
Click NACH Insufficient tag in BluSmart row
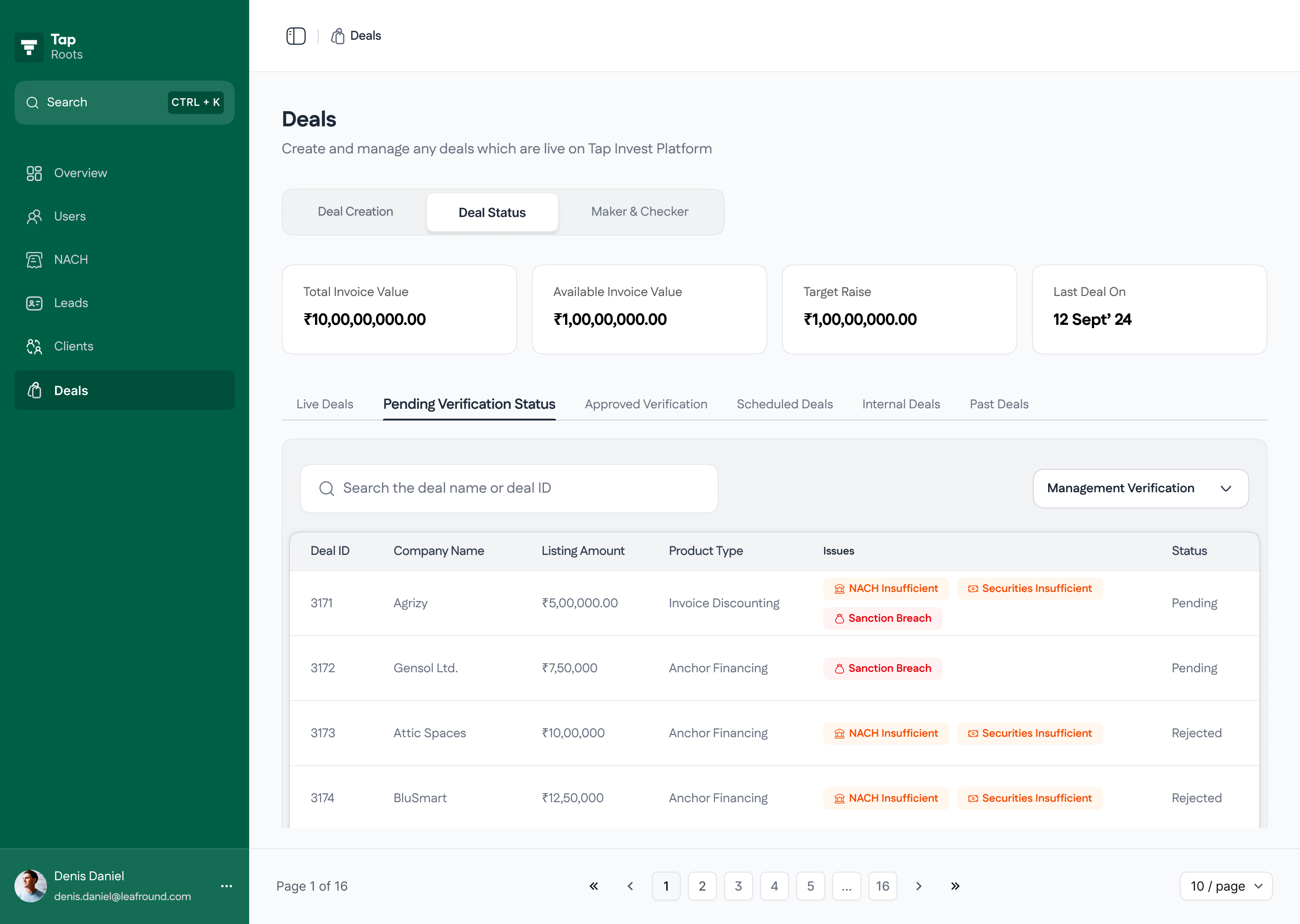(x=886, y=798)
